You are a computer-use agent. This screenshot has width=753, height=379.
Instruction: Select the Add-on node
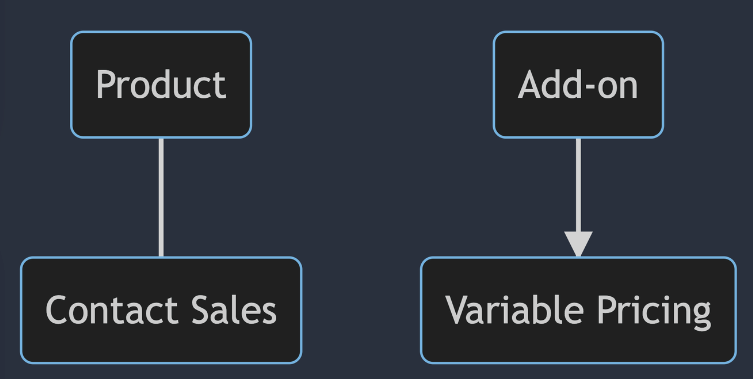tap(578, 85)
